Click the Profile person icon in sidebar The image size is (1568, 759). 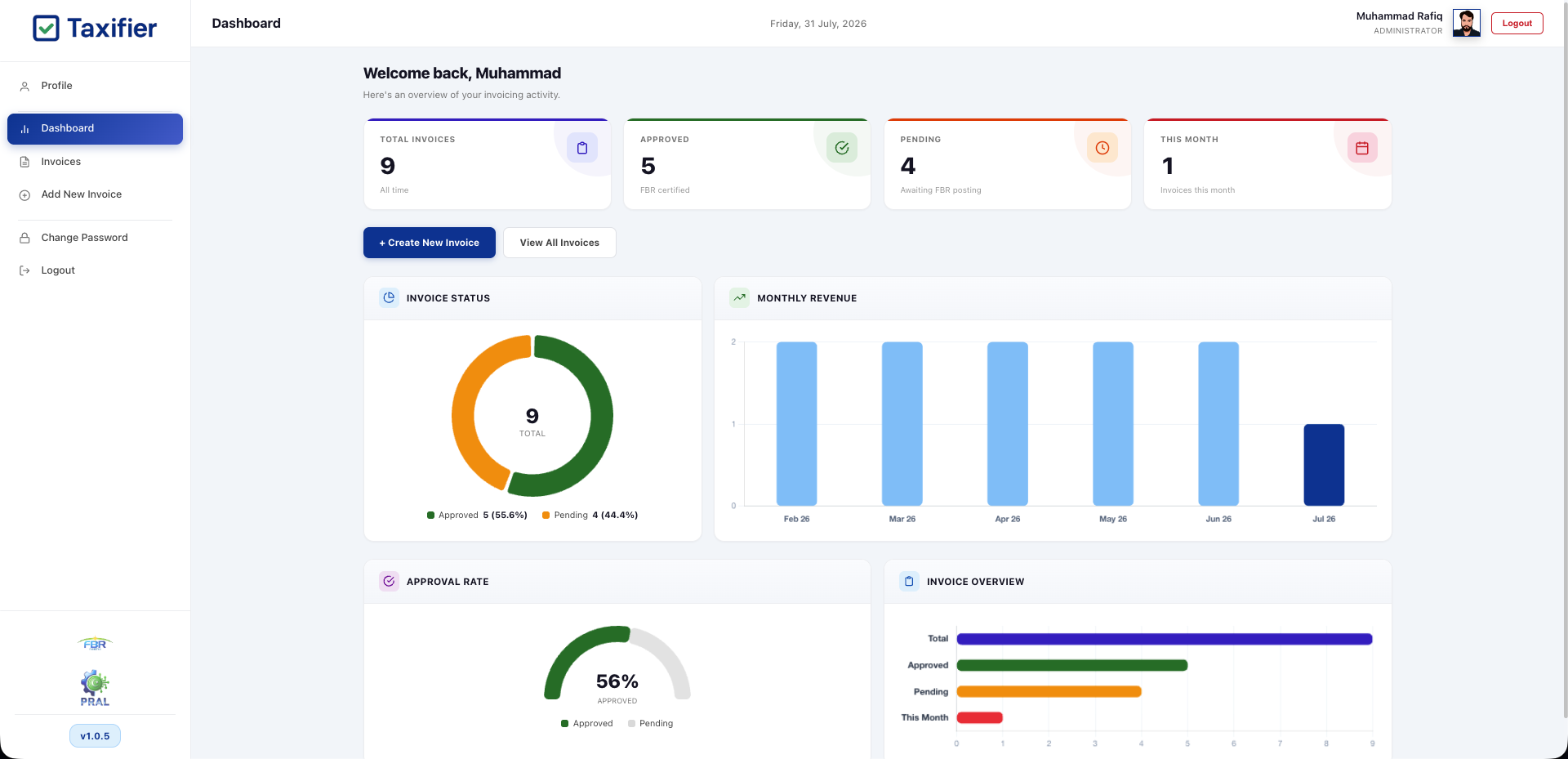pos(24,86)
